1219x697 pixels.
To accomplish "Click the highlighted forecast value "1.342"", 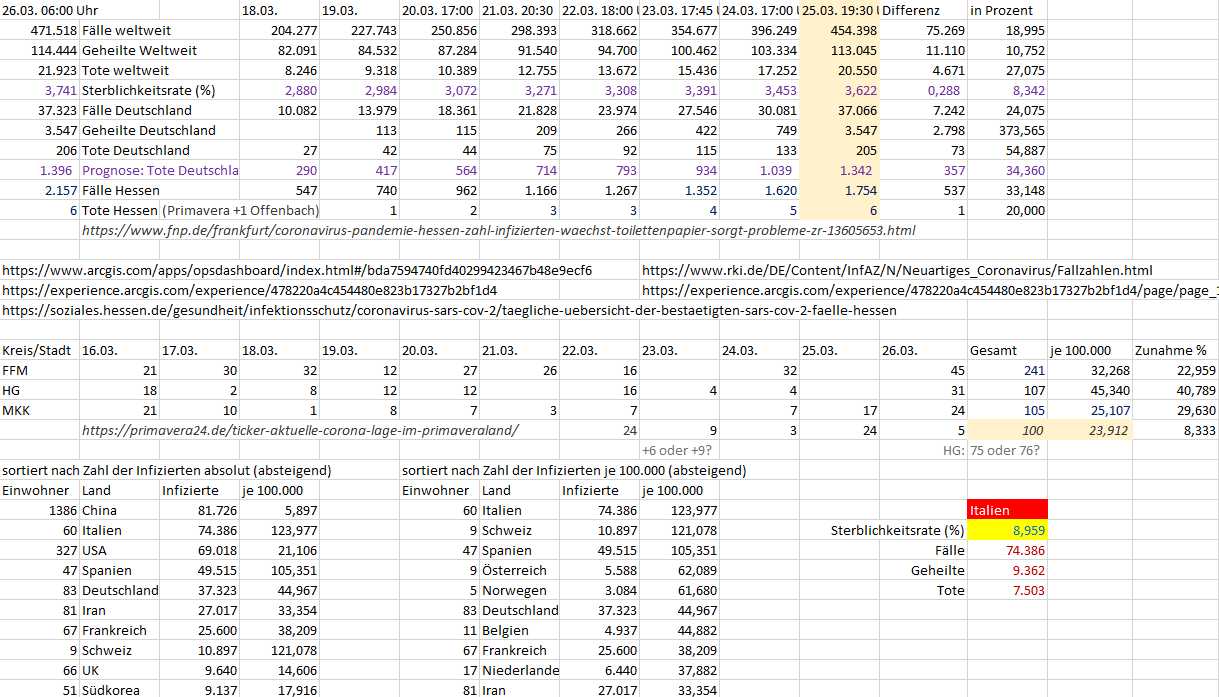I will (858, 170).
